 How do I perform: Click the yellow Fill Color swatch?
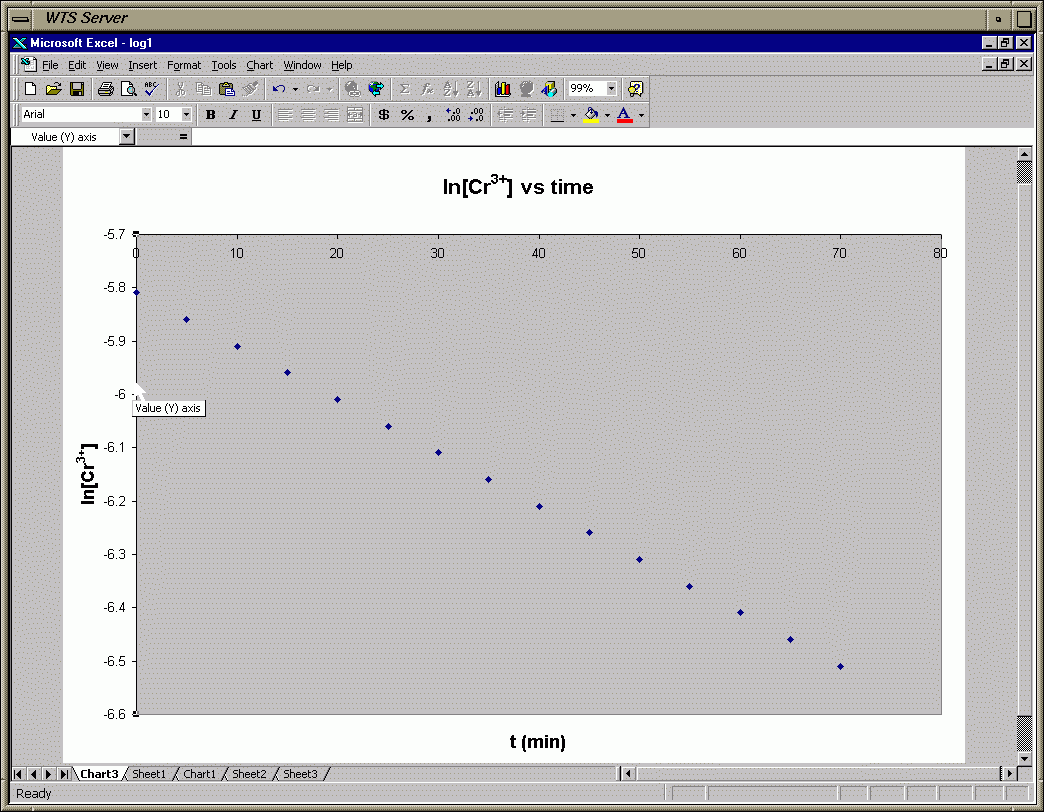tap(591, 115)
